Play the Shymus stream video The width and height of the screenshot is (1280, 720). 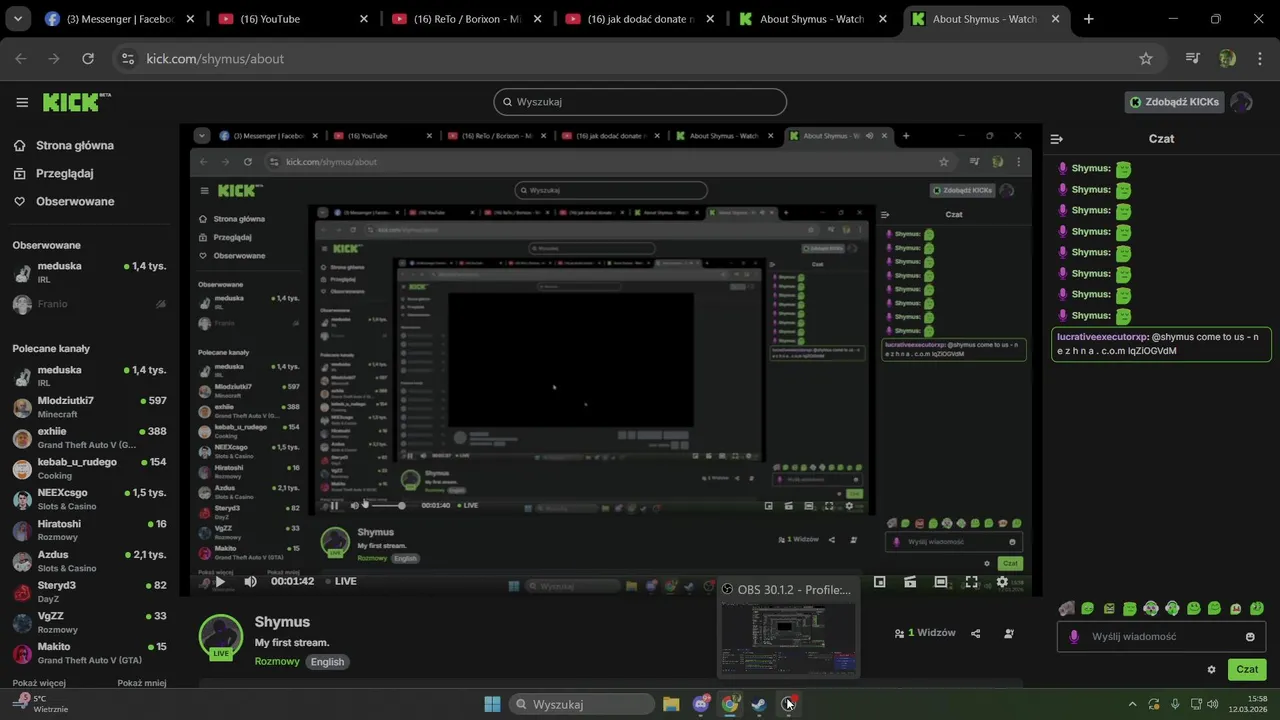click(220, 581)
